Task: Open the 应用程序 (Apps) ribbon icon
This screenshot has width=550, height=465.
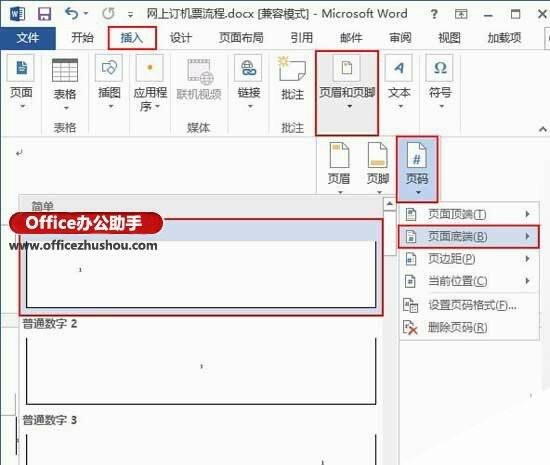Action: point(150,68)
